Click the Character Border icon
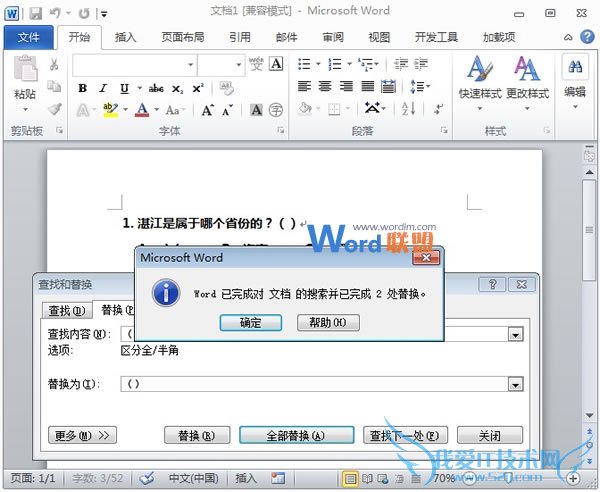Screen dimensions: 600x492 point(276,64)
